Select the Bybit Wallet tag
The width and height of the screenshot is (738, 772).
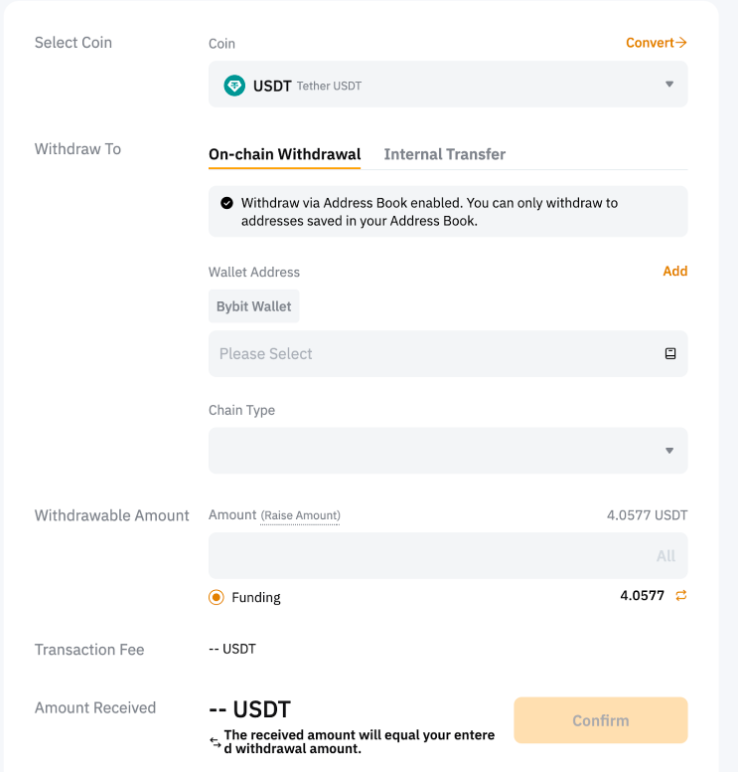coord(254,307)
